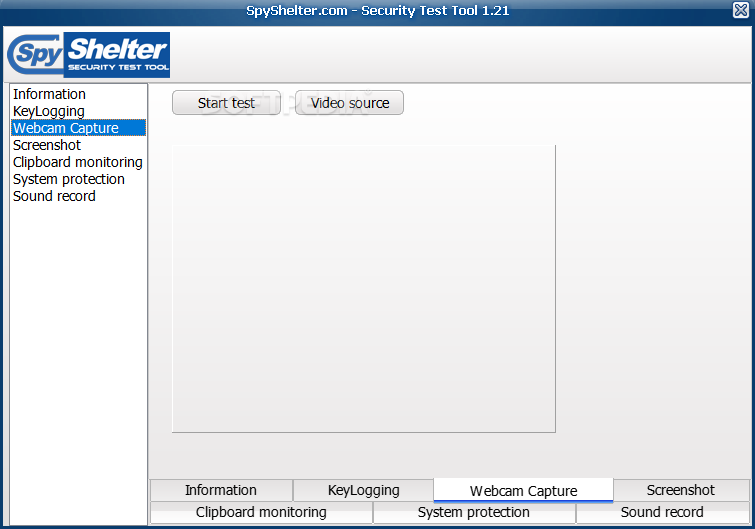The height and width of the screenshot is (529, 755).
Task: Go to the System protection bottom tab
Action: (474, 512)
